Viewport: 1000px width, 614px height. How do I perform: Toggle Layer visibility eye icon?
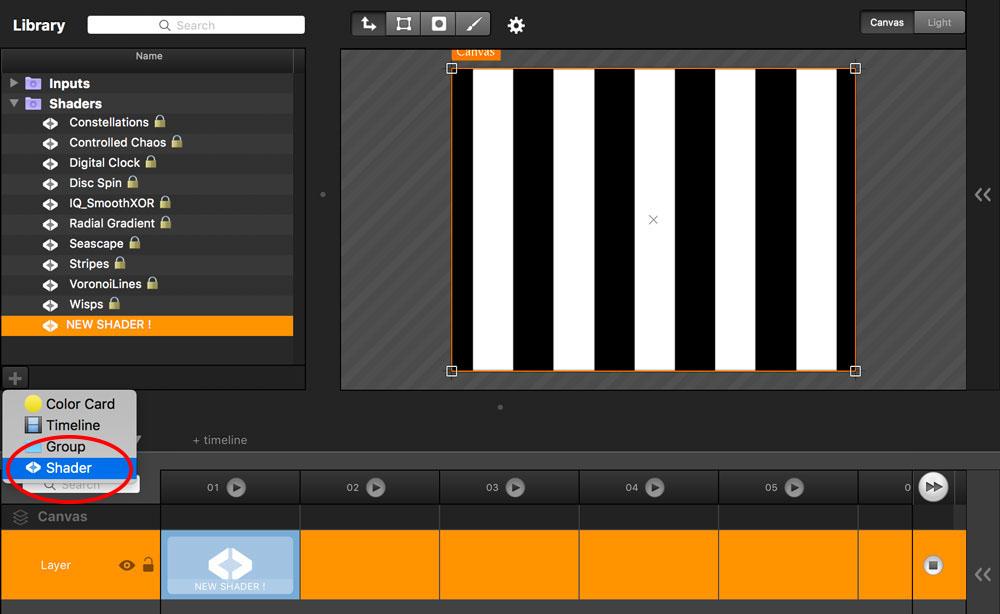coord(127,565)
